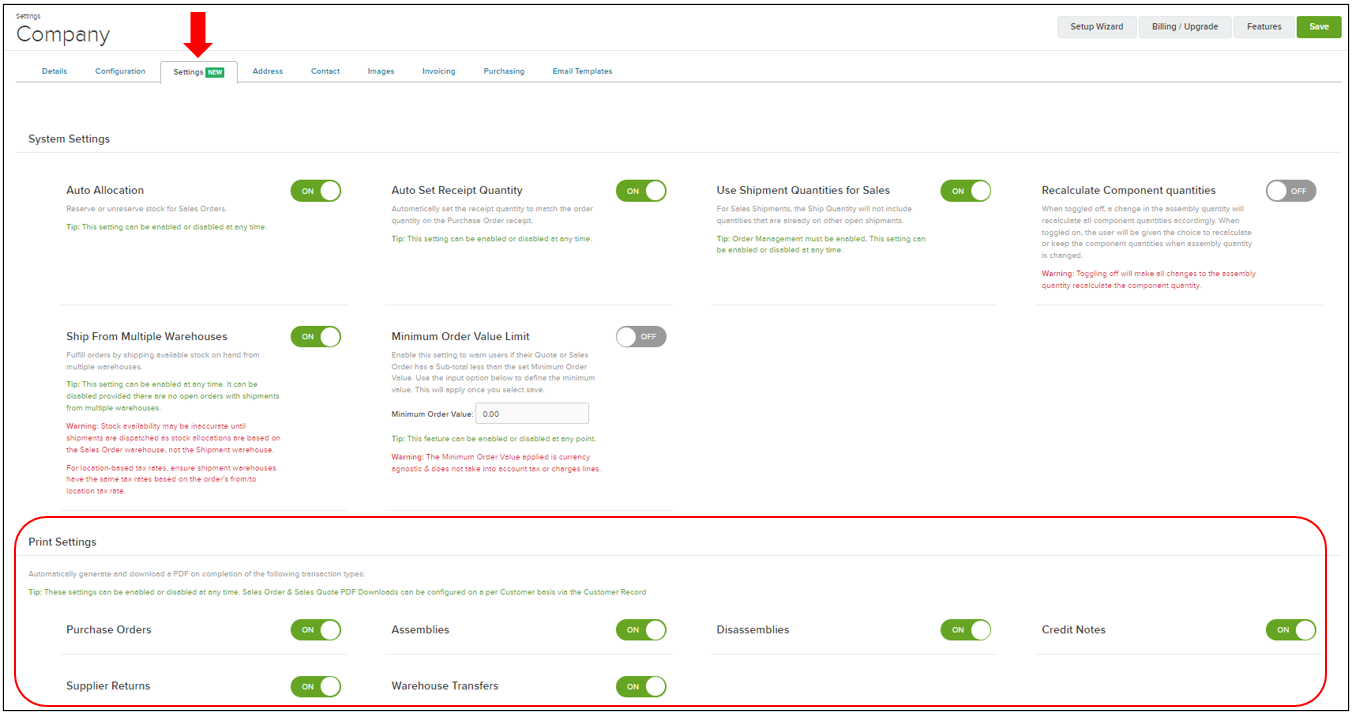Click the 'Minimum Order Value:' field label
Image resolution: width=1352 pixels, height=715 pixels.
click(431, 414)
